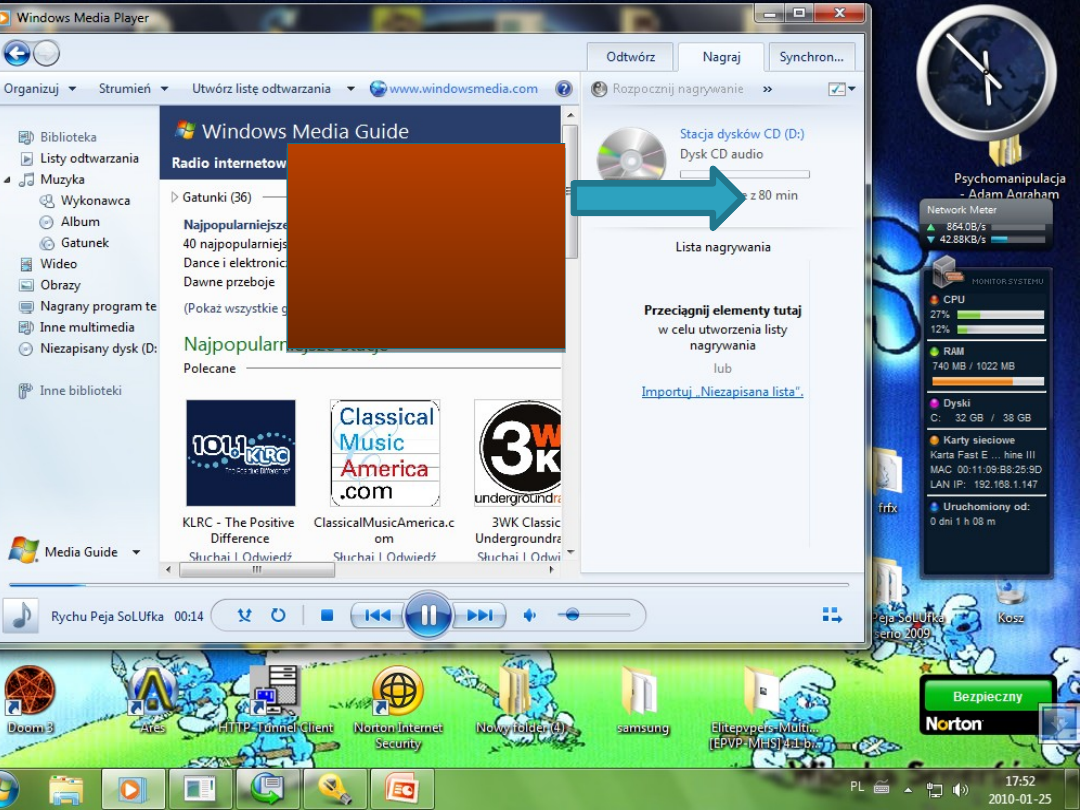The width and height of the screenshot is (1080, 810).
Task: Toggle shuffle playback mode
Action: (243, 615)
